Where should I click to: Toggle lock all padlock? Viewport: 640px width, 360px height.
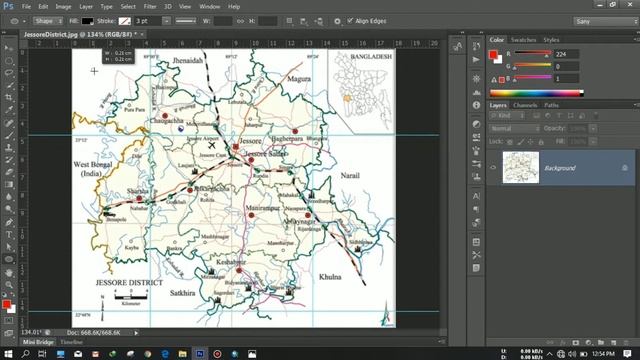[541, 142]
